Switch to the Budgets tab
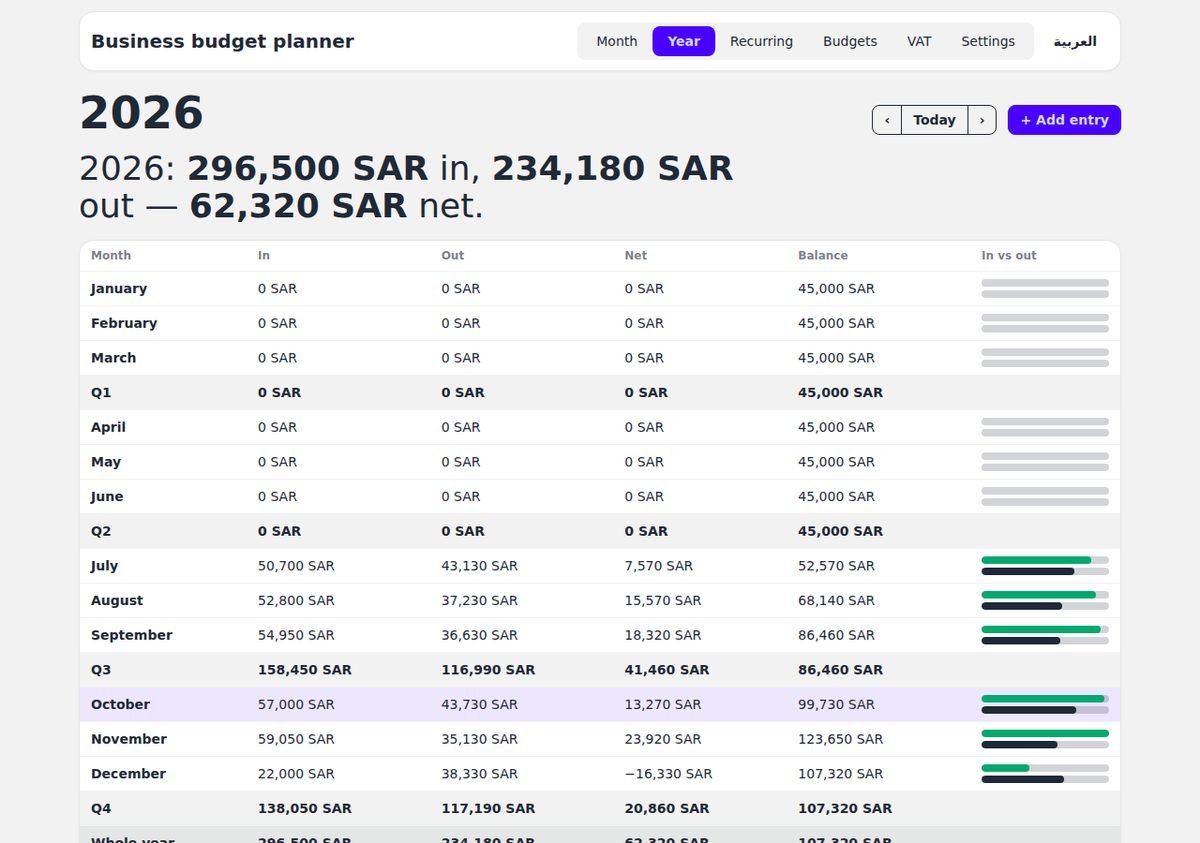 [x=850, y=41]
